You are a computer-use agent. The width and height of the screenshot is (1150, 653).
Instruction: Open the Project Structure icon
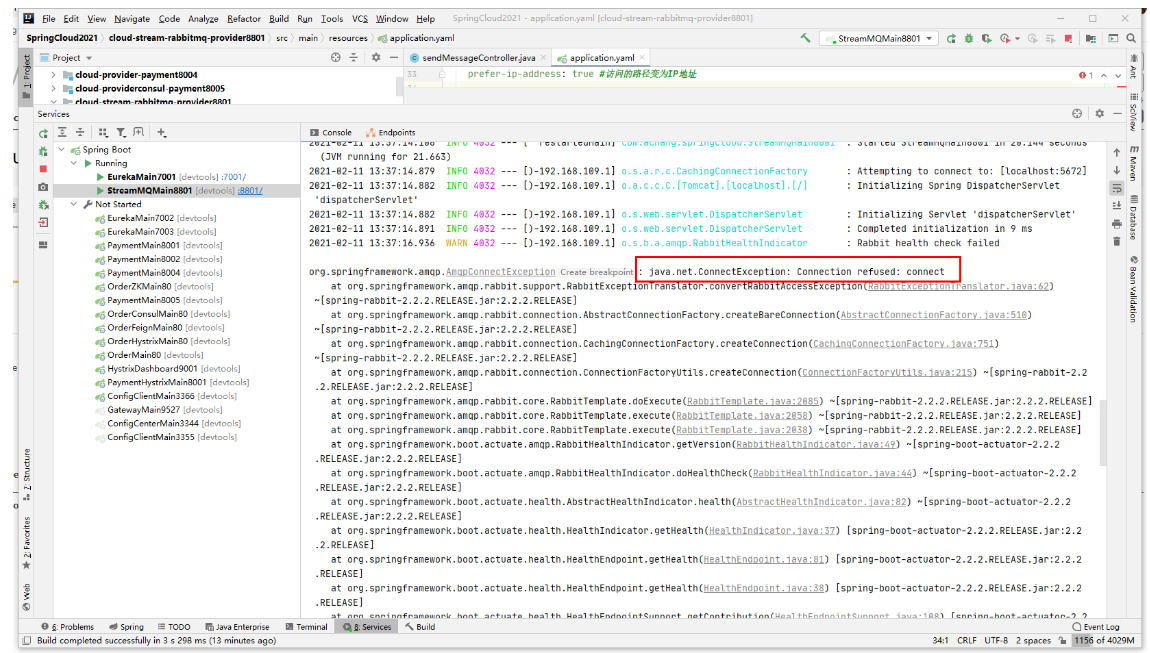1091,38
